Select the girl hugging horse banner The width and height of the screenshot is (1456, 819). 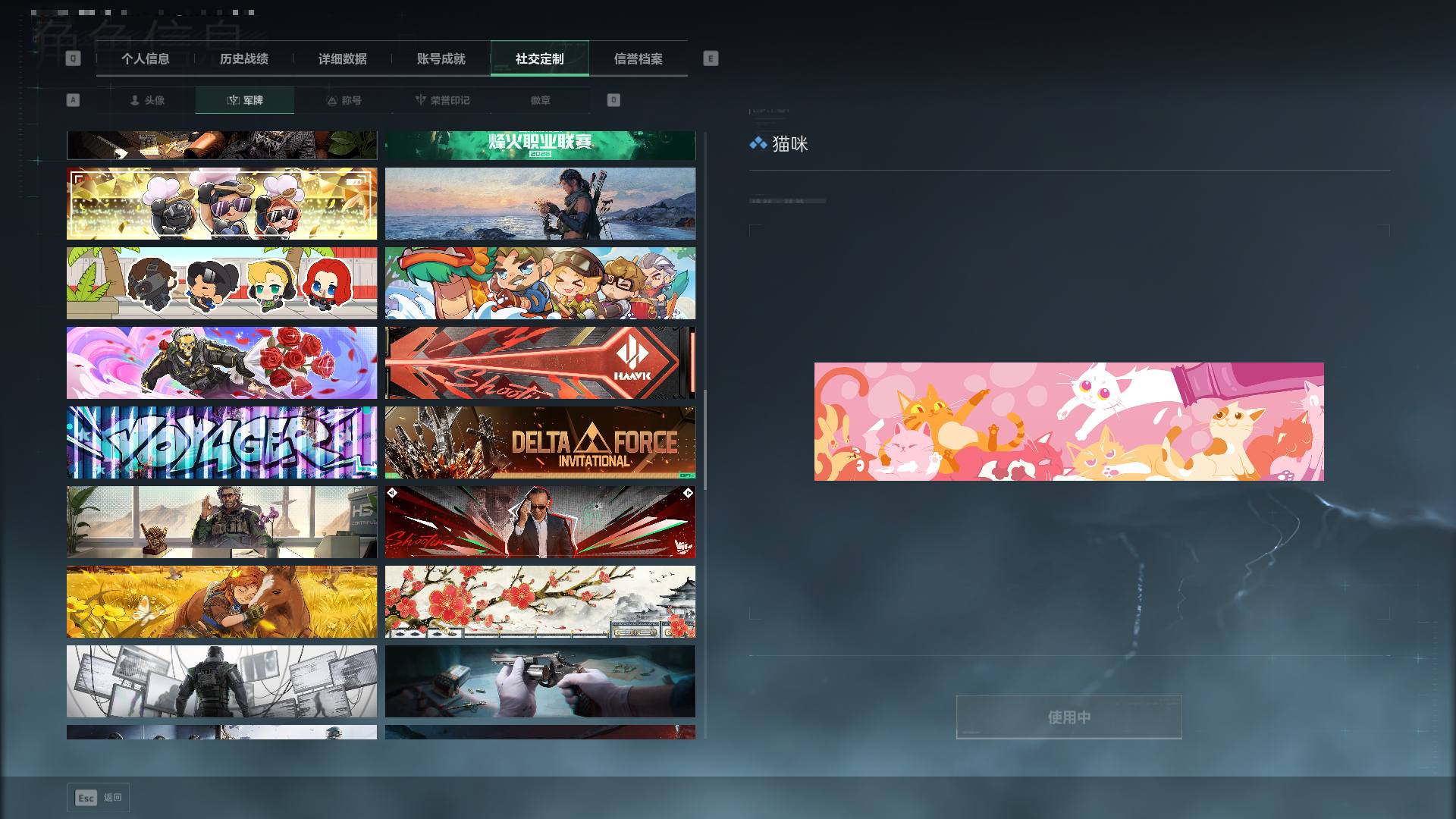click(221, 601)
